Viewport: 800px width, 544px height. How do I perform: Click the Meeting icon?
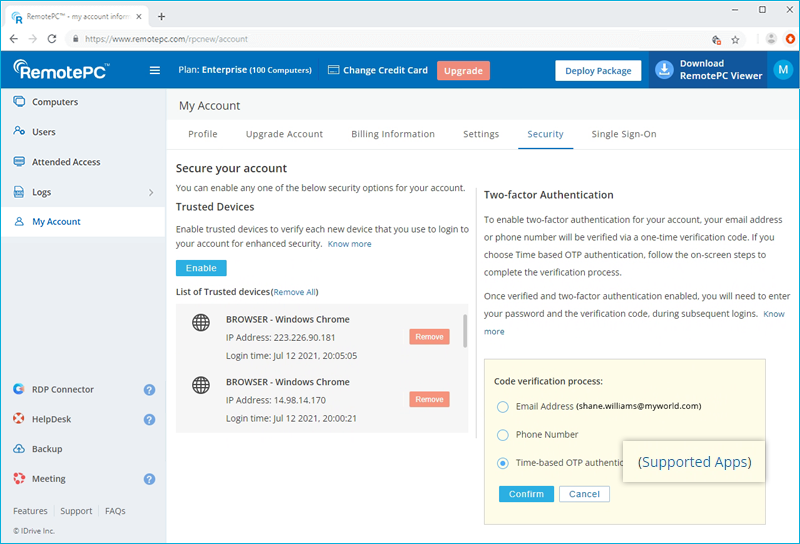(19, 478)
